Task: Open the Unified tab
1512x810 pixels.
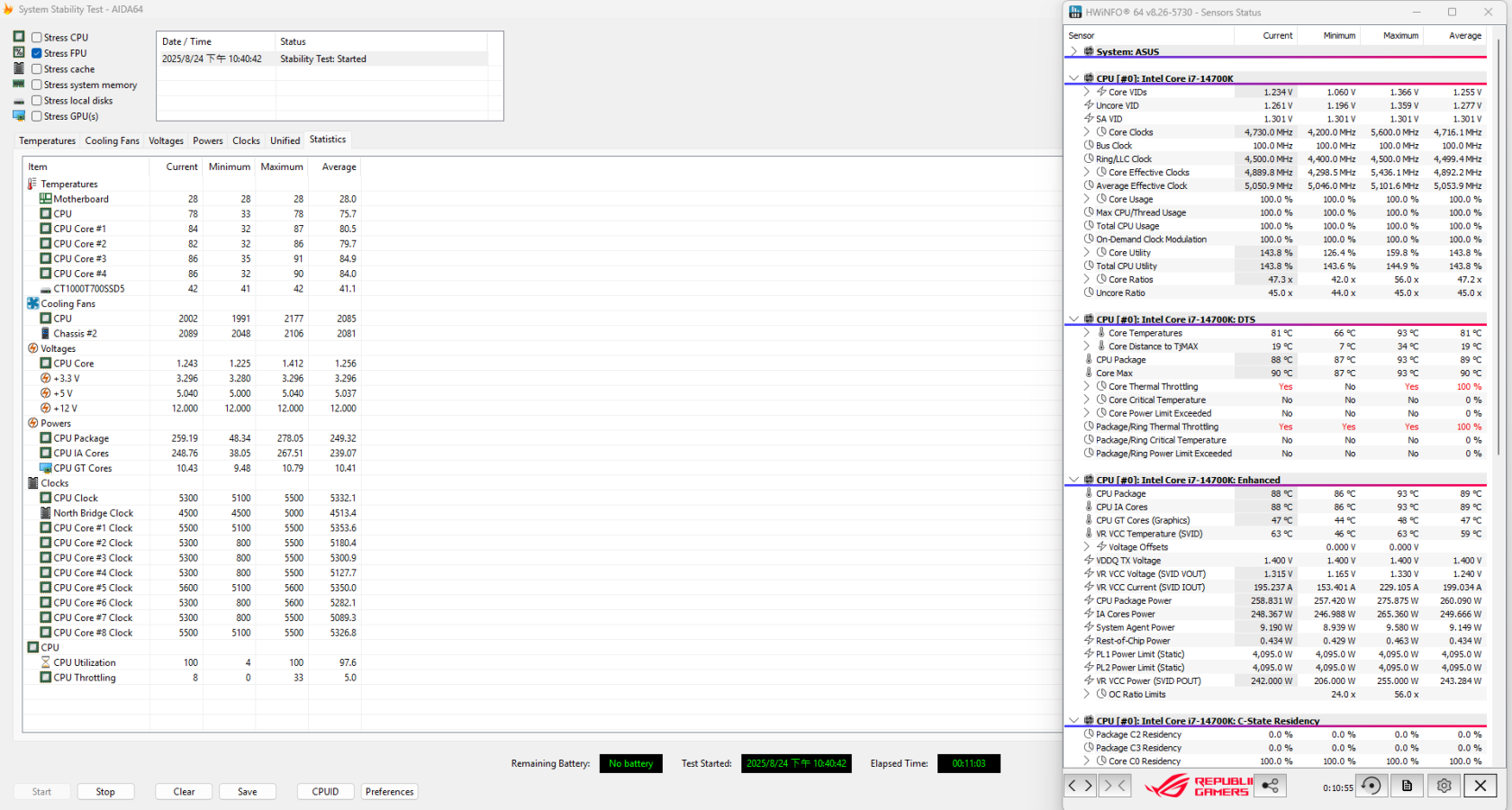Action: point(285,140)
